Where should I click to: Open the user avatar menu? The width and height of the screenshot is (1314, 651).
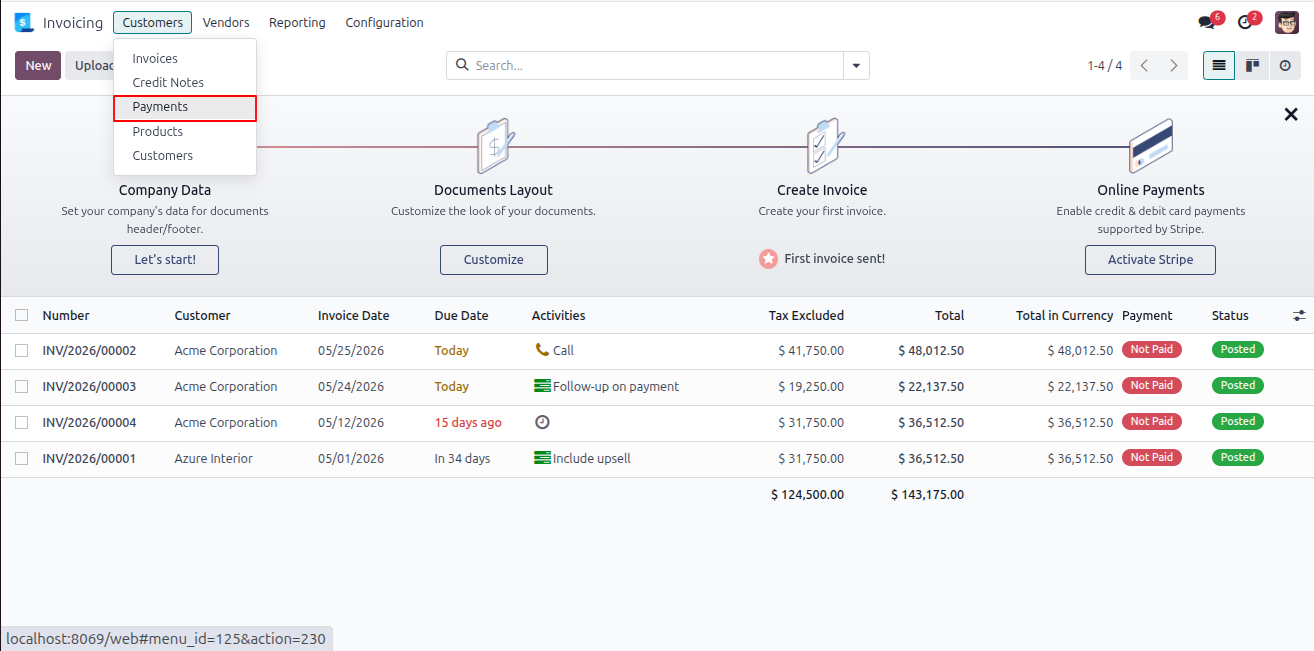pos(1287,22)
